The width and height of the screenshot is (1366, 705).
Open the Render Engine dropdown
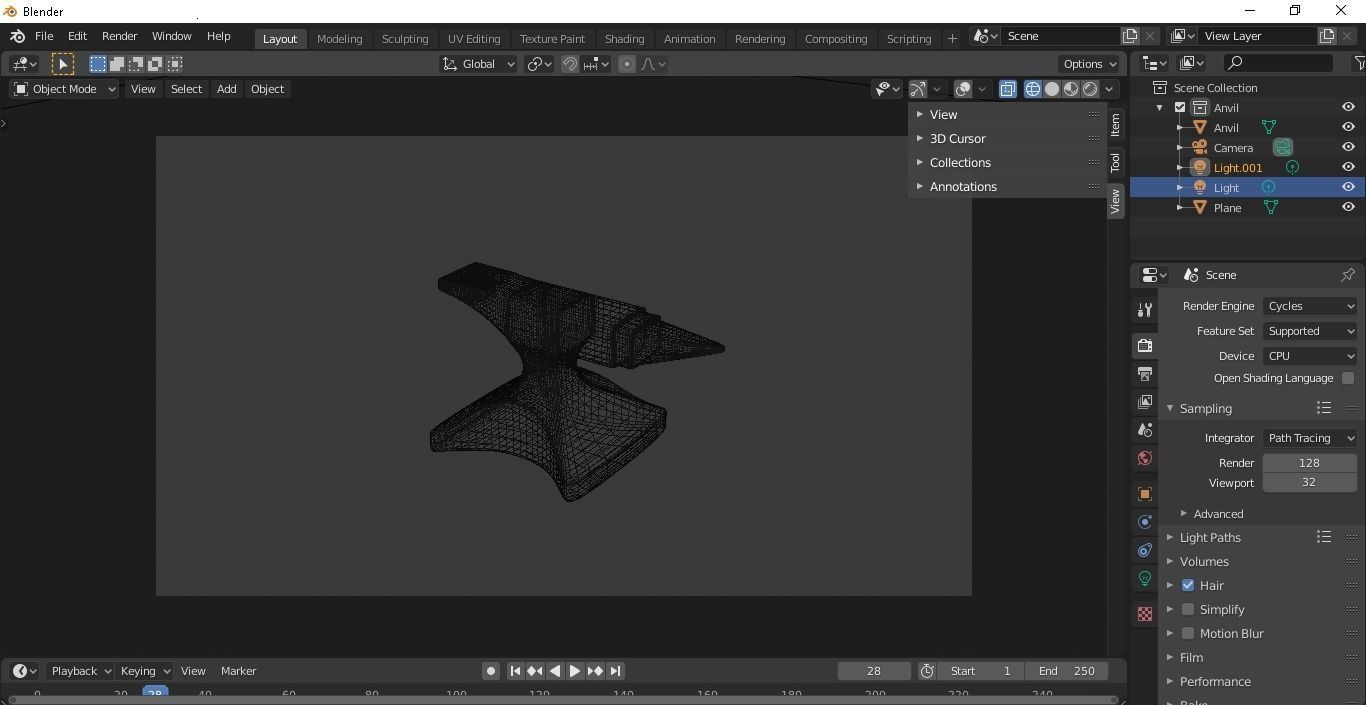tap(1310, 306)
